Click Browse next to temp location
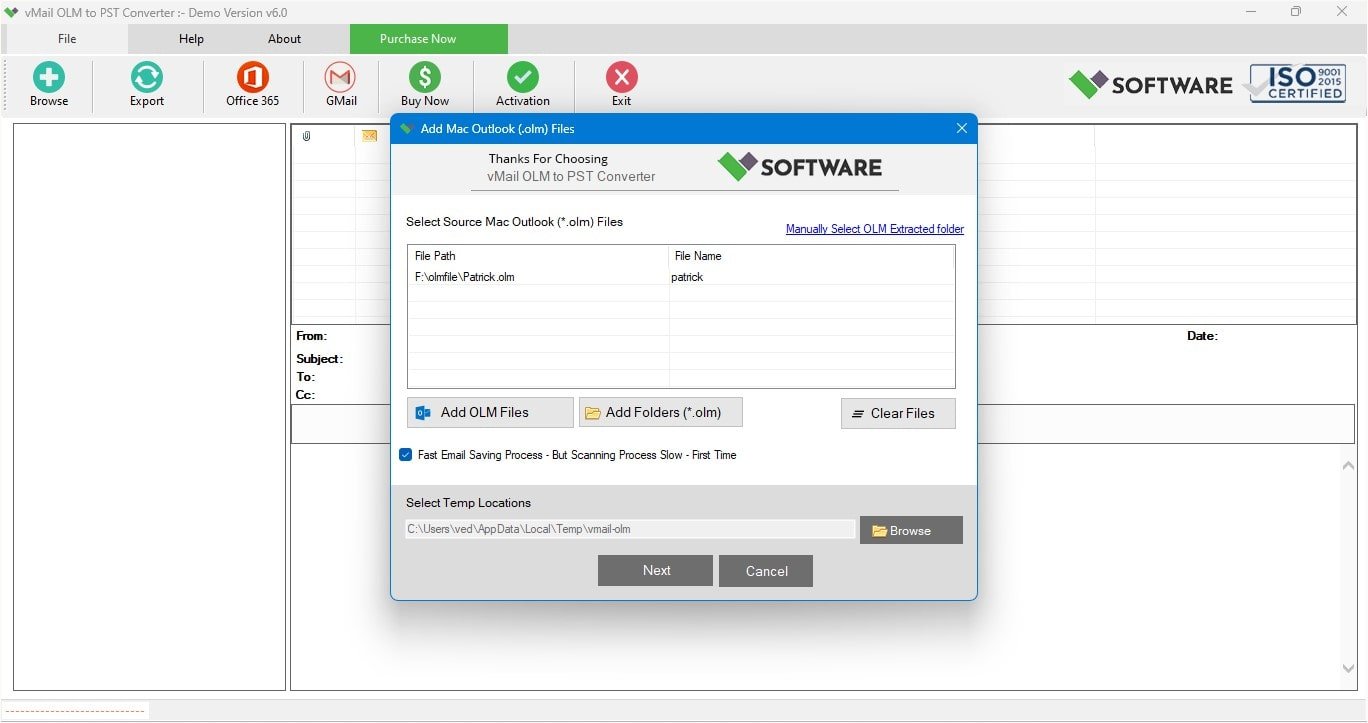1368x723 pixels. pyautogui.click(x=911, y=530)
